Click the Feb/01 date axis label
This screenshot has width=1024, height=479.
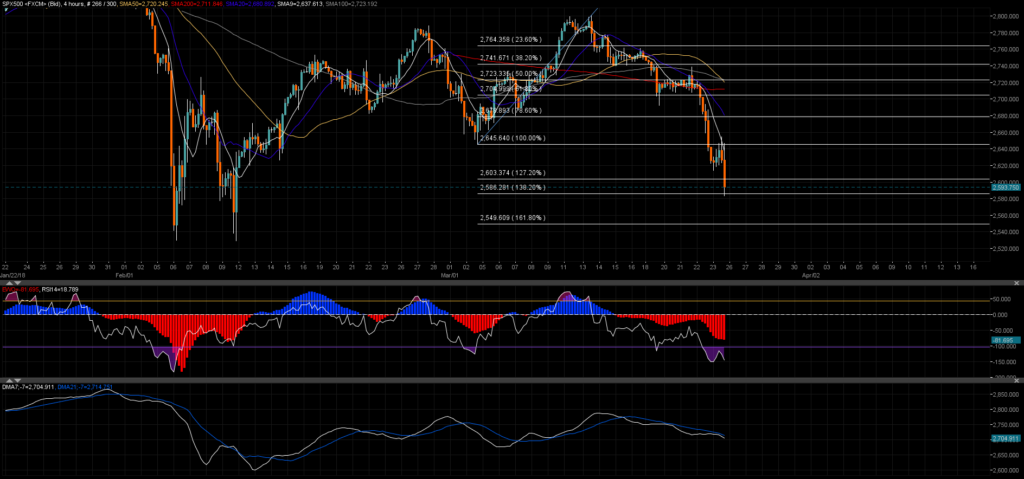[125, 276]
